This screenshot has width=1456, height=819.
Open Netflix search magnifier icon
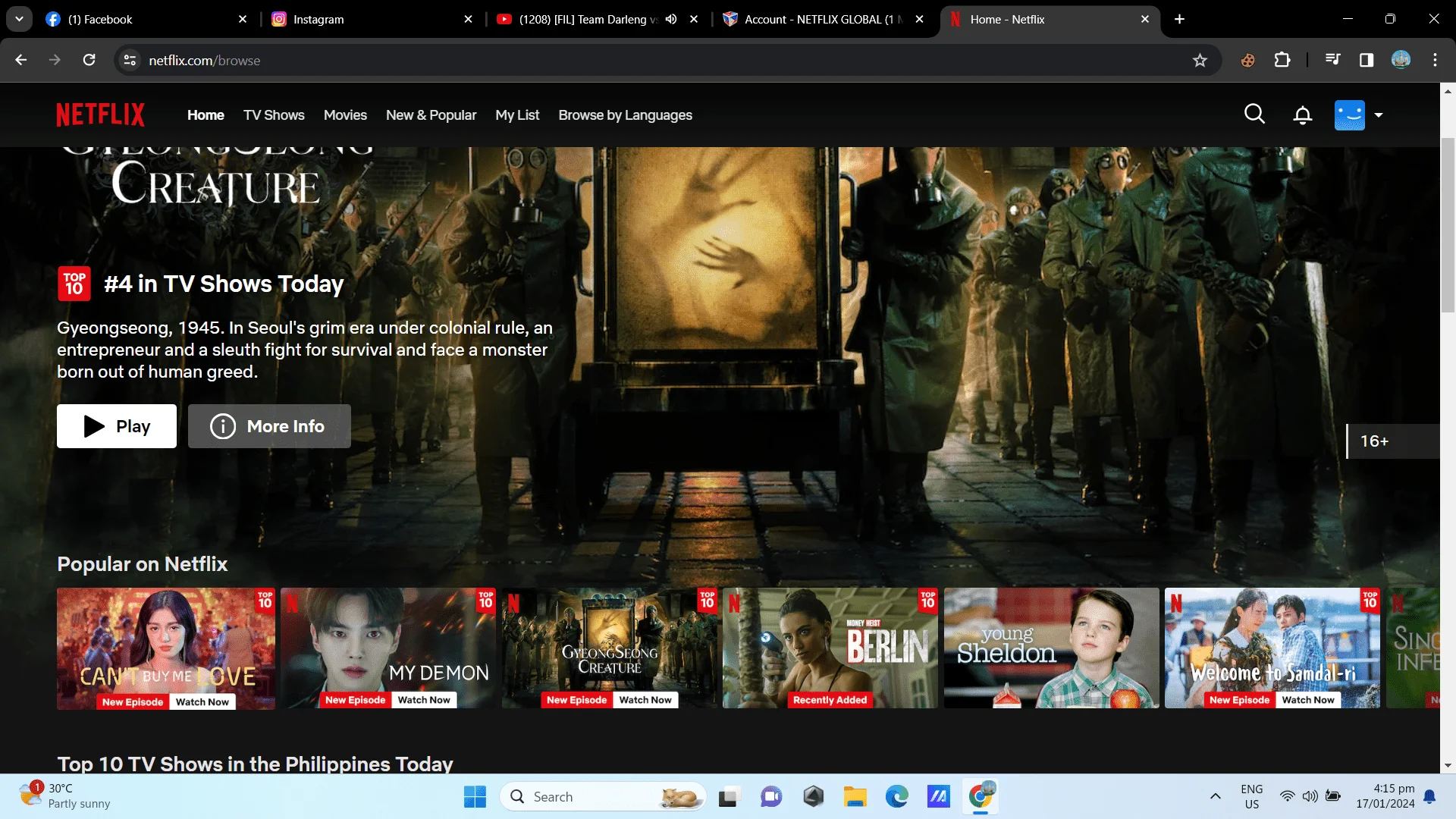pos(1254,115)
